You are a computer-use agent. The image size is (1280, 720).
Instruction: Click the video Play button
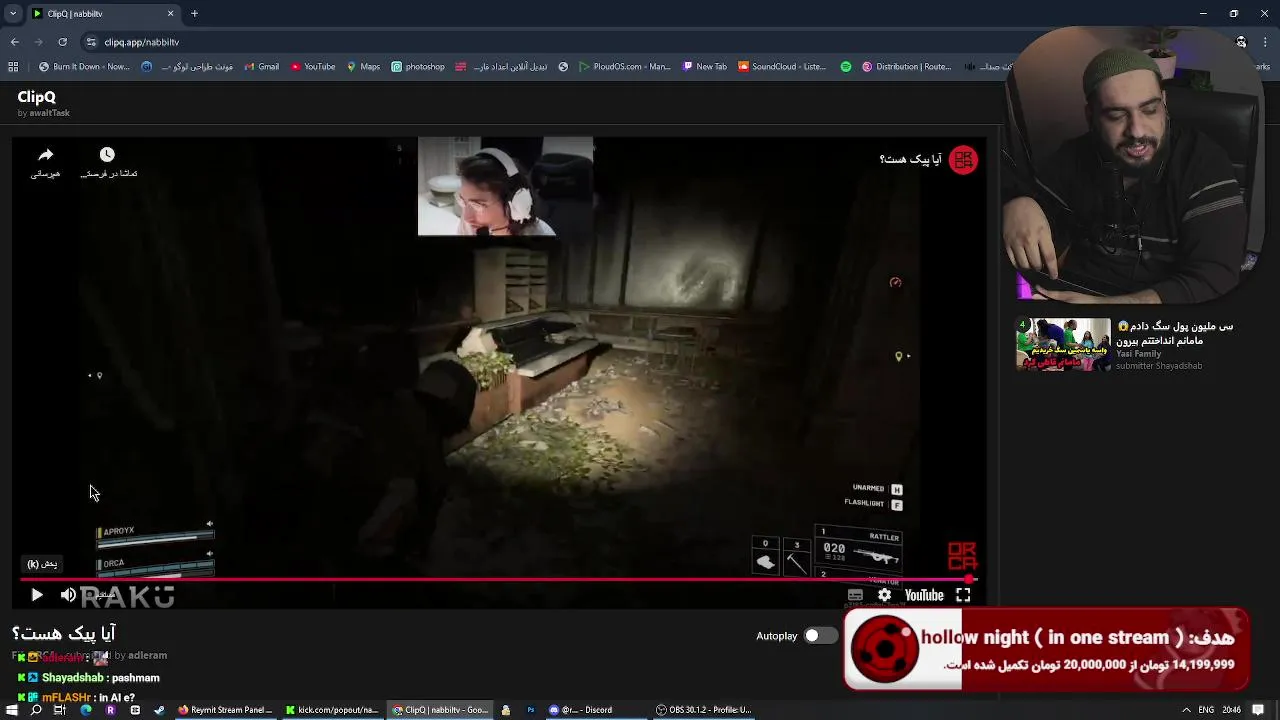click(x=37, y=595)
